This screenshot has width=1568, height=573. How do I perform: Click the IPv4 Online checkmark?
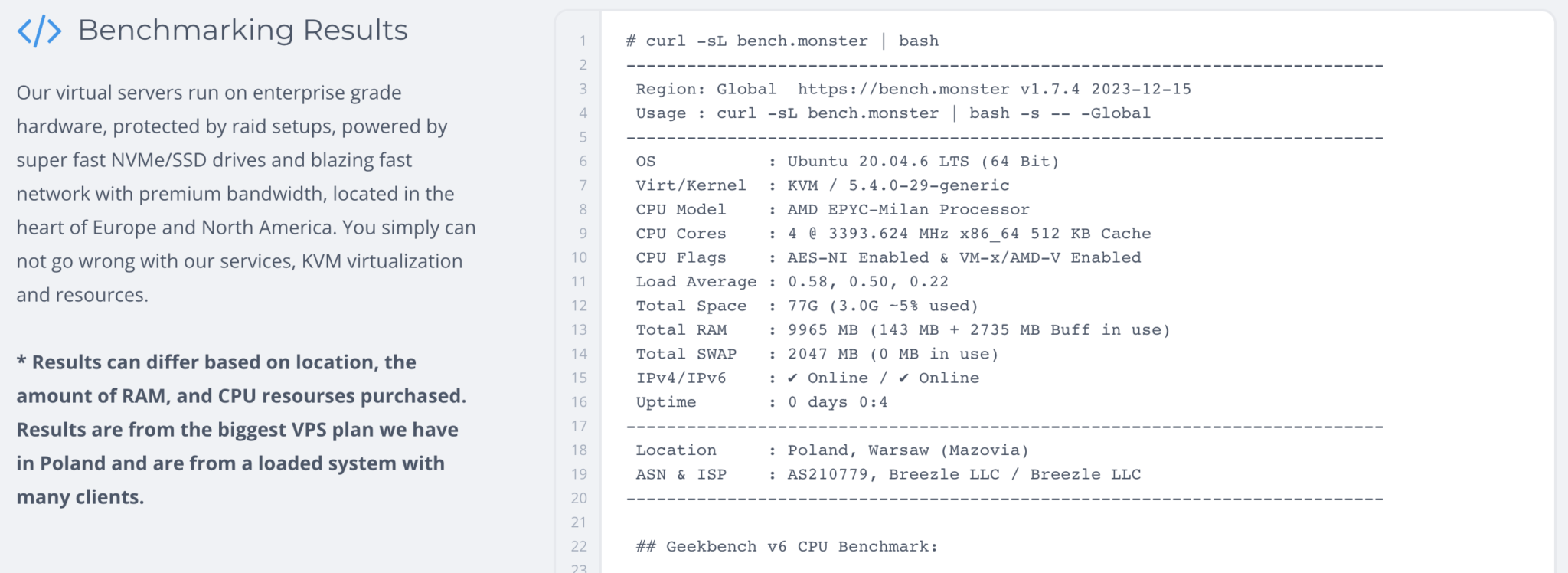[792, 378]
